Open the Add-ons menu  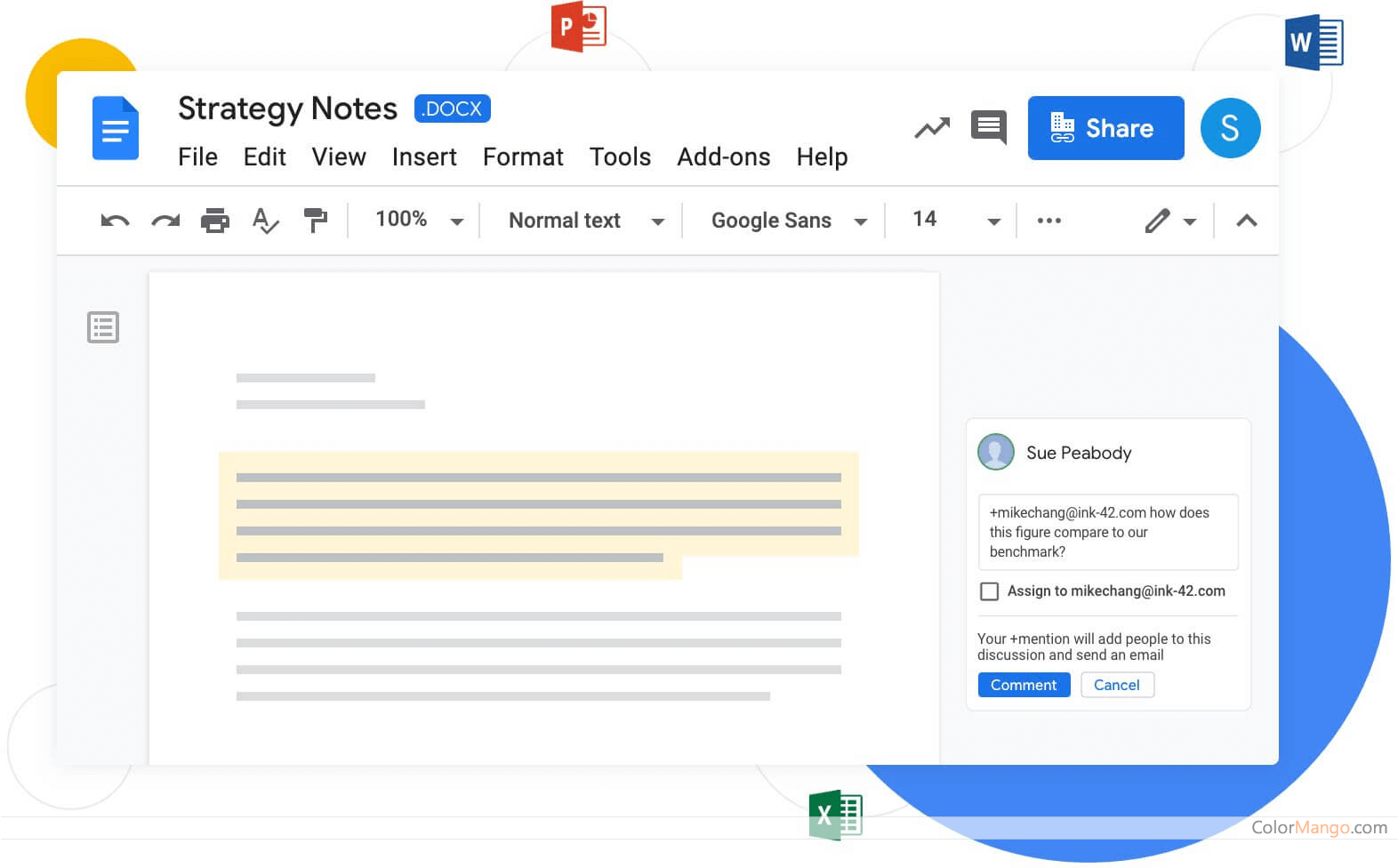pyautogui.click(x=724, y=157)
